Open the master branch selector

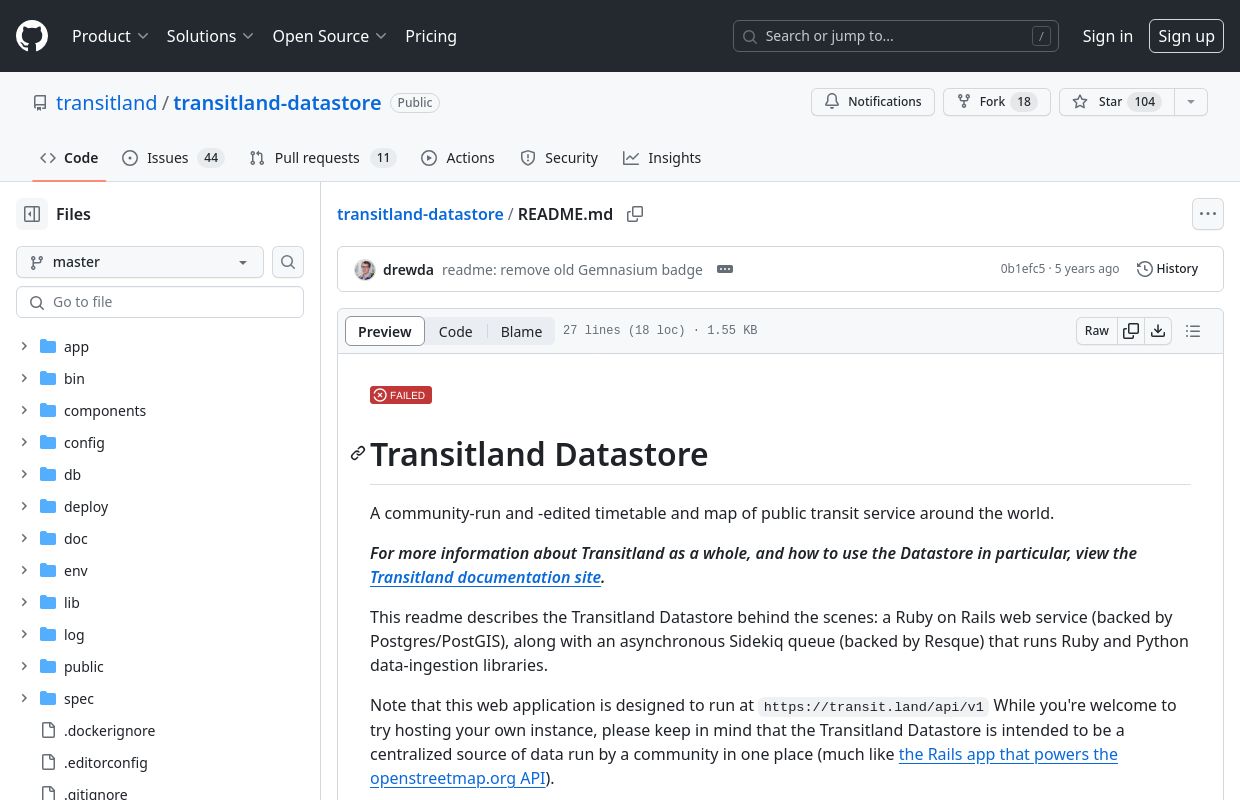click(x=140, y=262)
